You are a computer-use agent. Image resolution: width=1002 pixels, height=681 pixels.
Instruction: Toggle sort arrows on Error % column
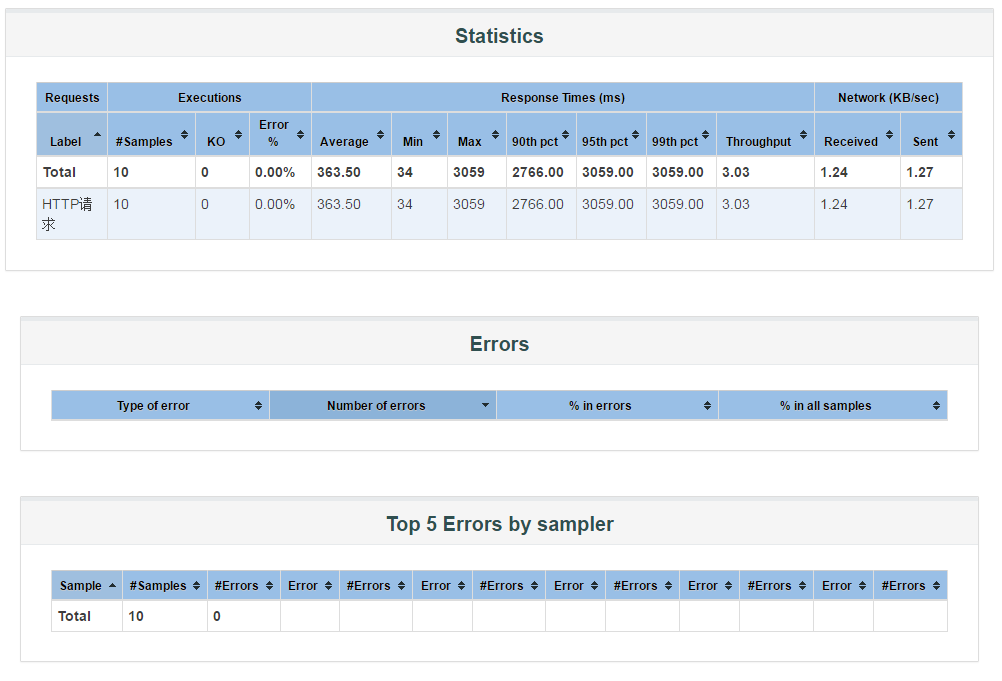pyautogui.click(x=300, y=134)
